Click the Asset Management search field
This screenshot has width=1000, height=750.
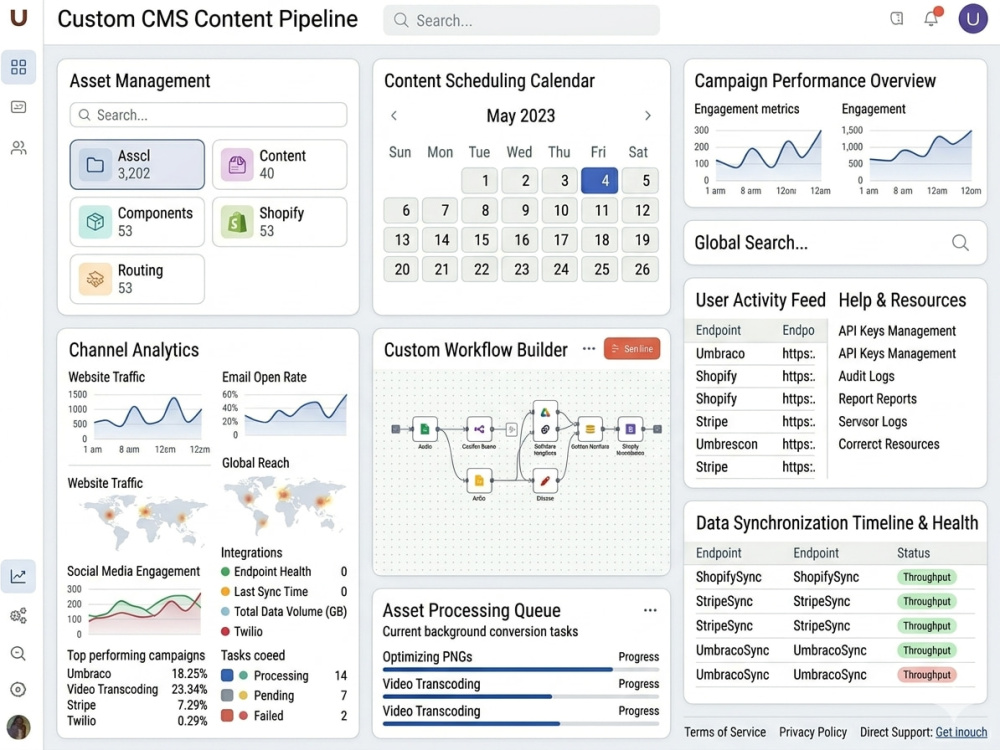(209, 115)
